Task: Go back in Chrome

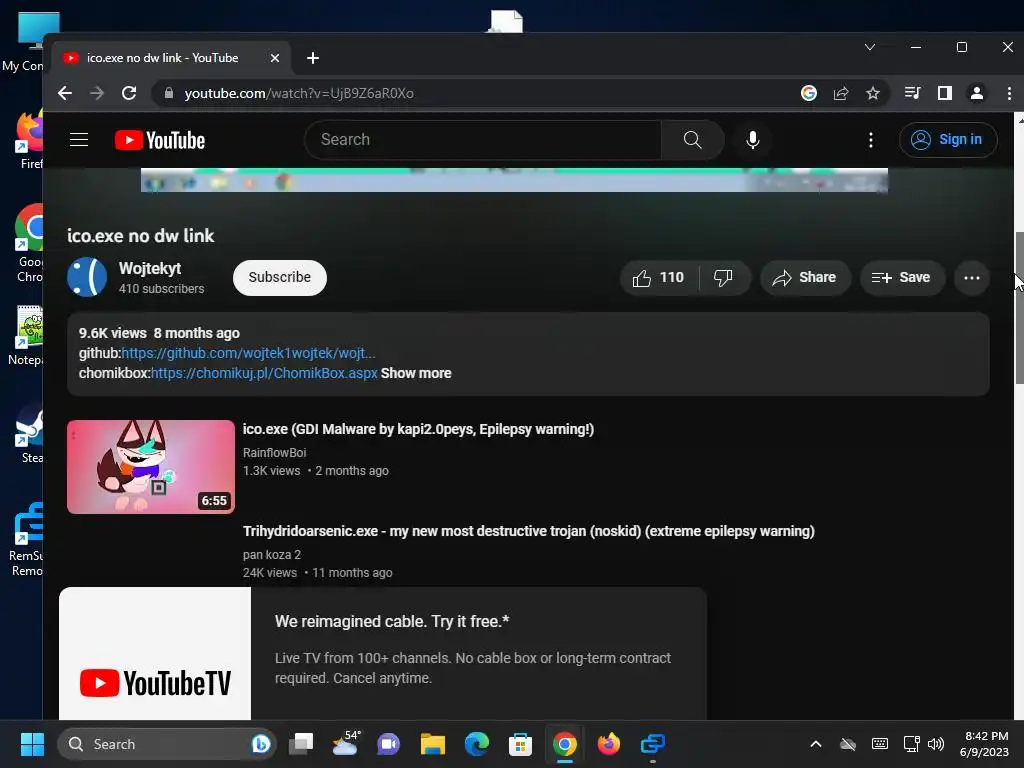Action: pos(65,93)
